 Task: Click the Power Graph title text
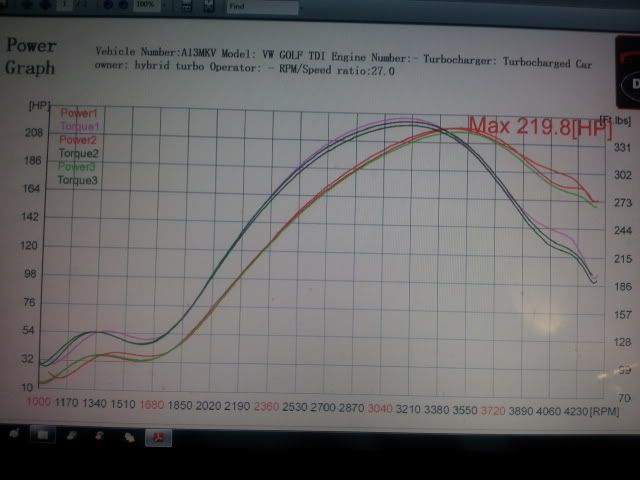tap(30, 57)
